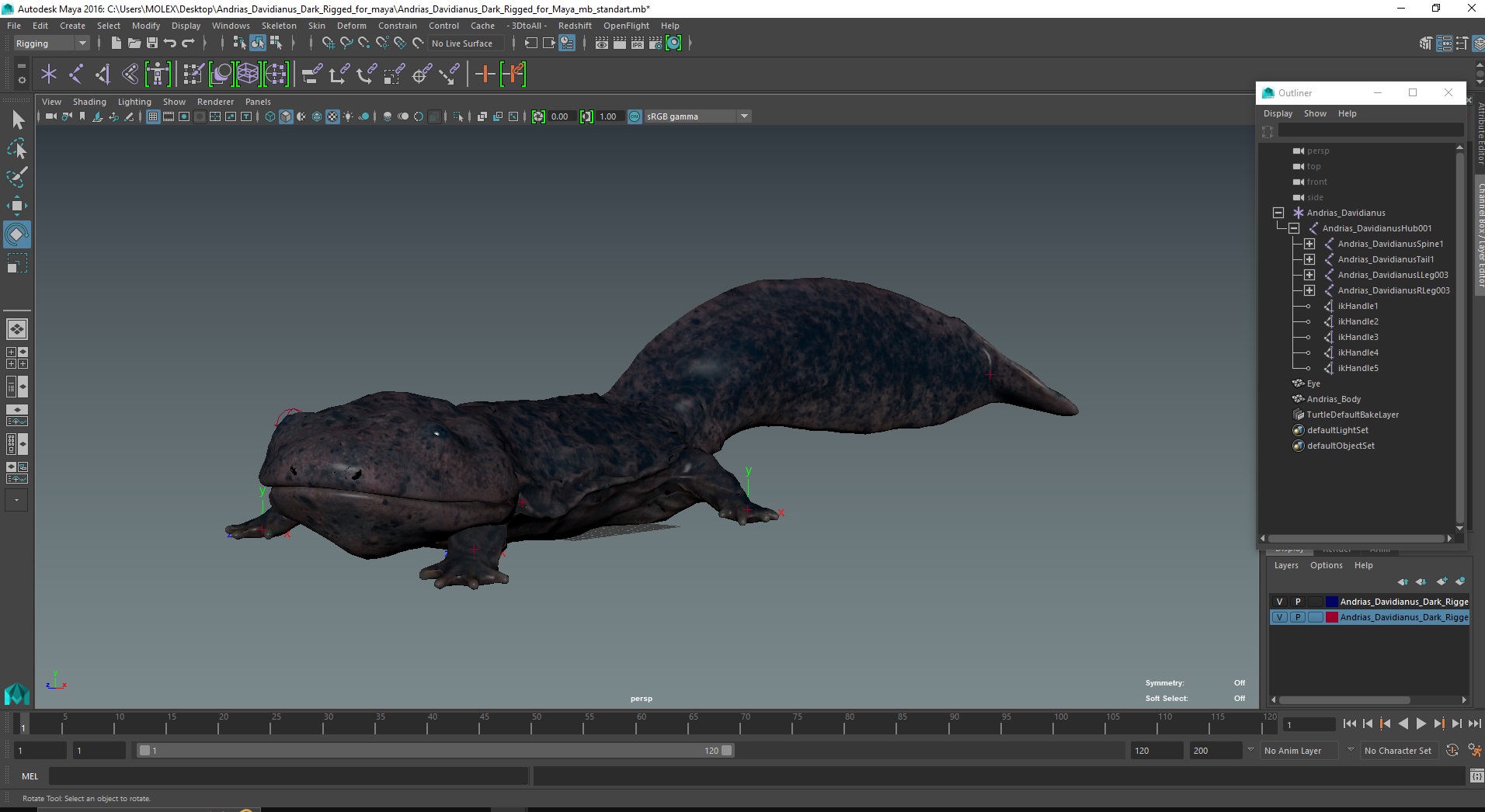
Task: Expand Andrias_DavidianusTail1 joint
Action: pos(1309,259)
